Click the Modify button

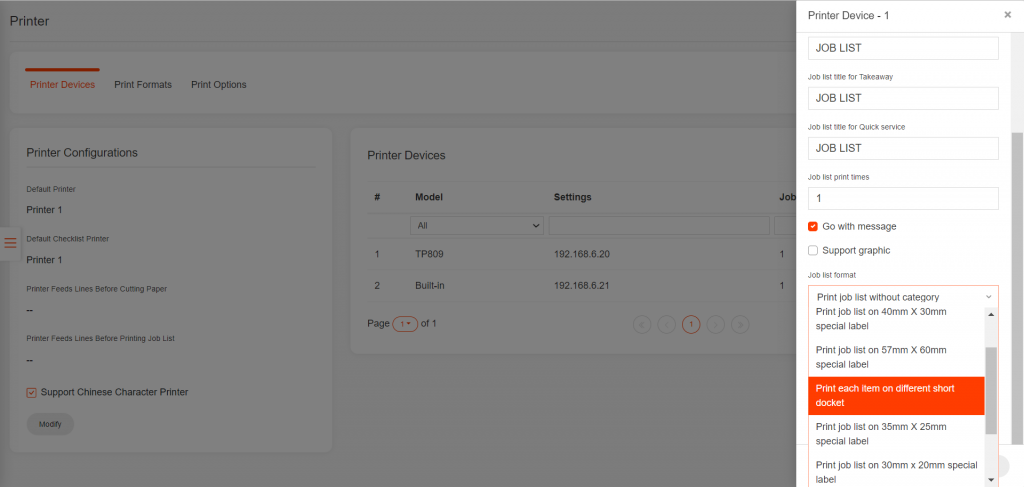coord(50,424)
